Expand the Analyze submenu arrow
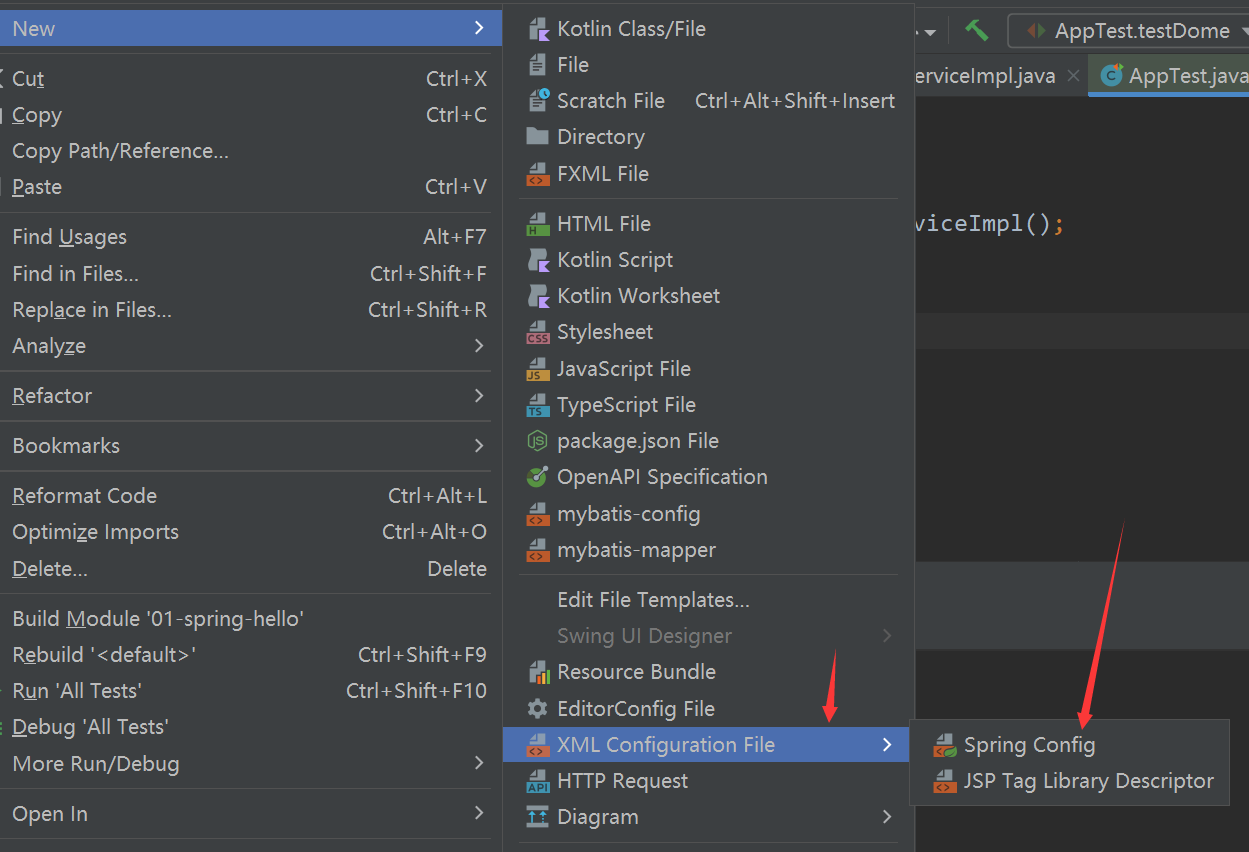 pyautogui.click(x=479, y=346)
